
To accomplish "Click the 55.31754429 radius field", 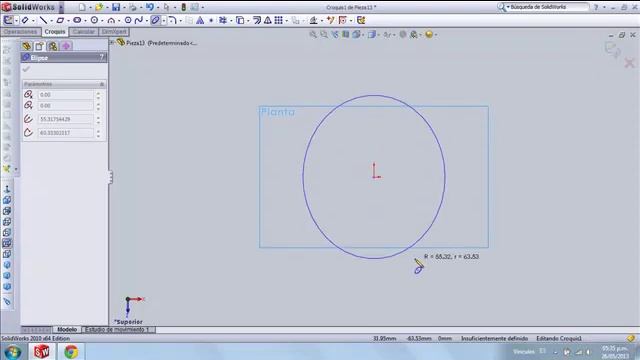I will [x=65, y=119].
